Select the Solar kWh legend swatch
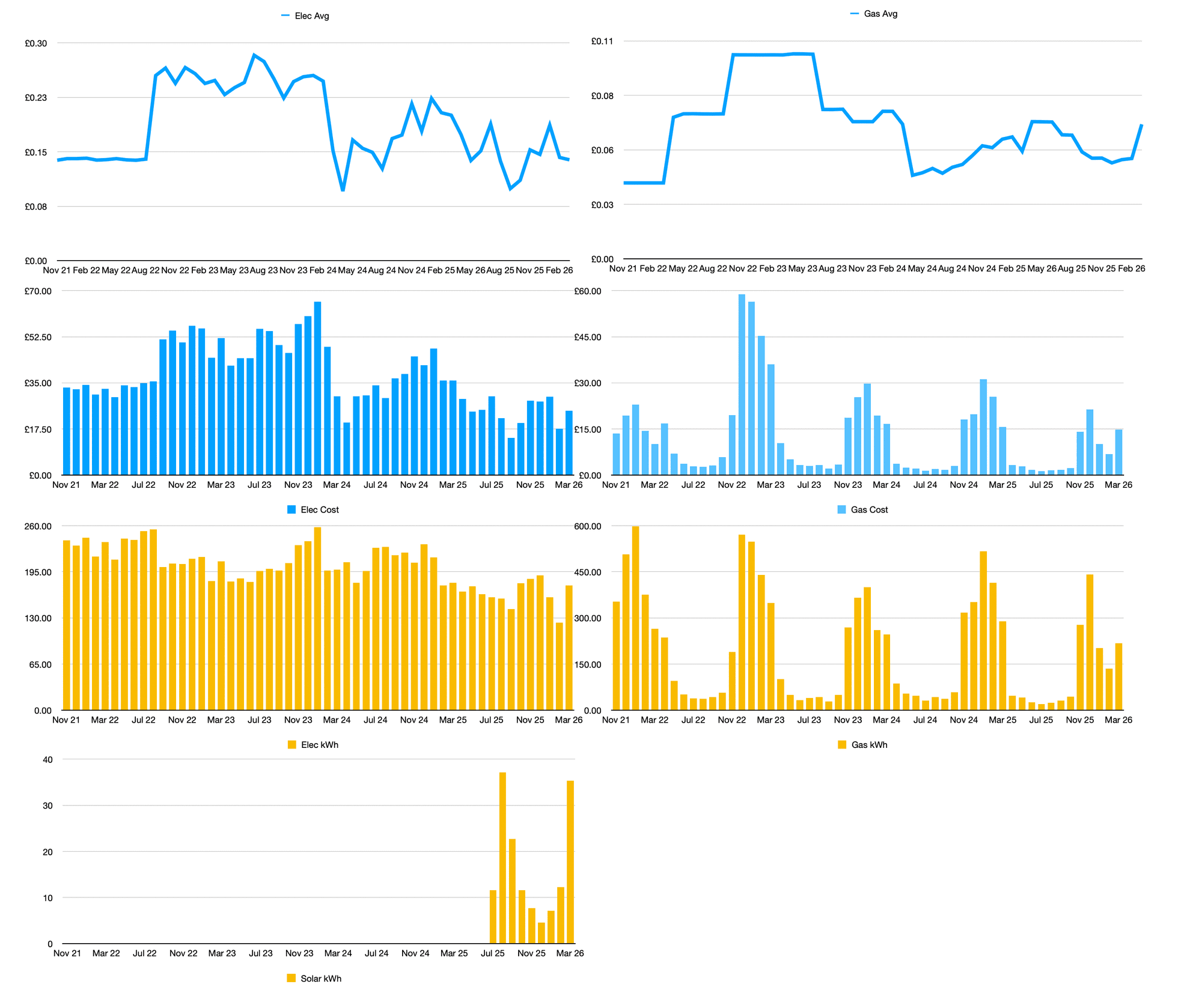This screenshot has height=1008, width=1202. click(x=291, y=978)
